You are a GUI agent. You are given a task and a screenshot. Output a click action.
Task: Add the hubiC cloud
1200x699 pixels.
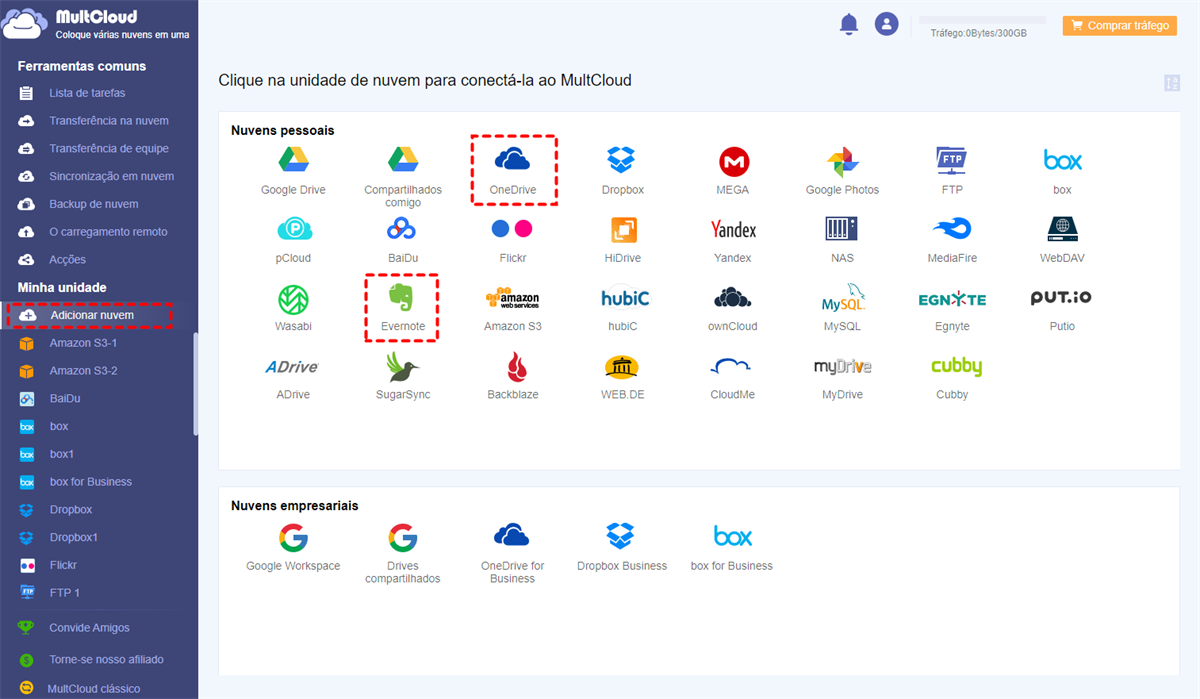point(623,307)
